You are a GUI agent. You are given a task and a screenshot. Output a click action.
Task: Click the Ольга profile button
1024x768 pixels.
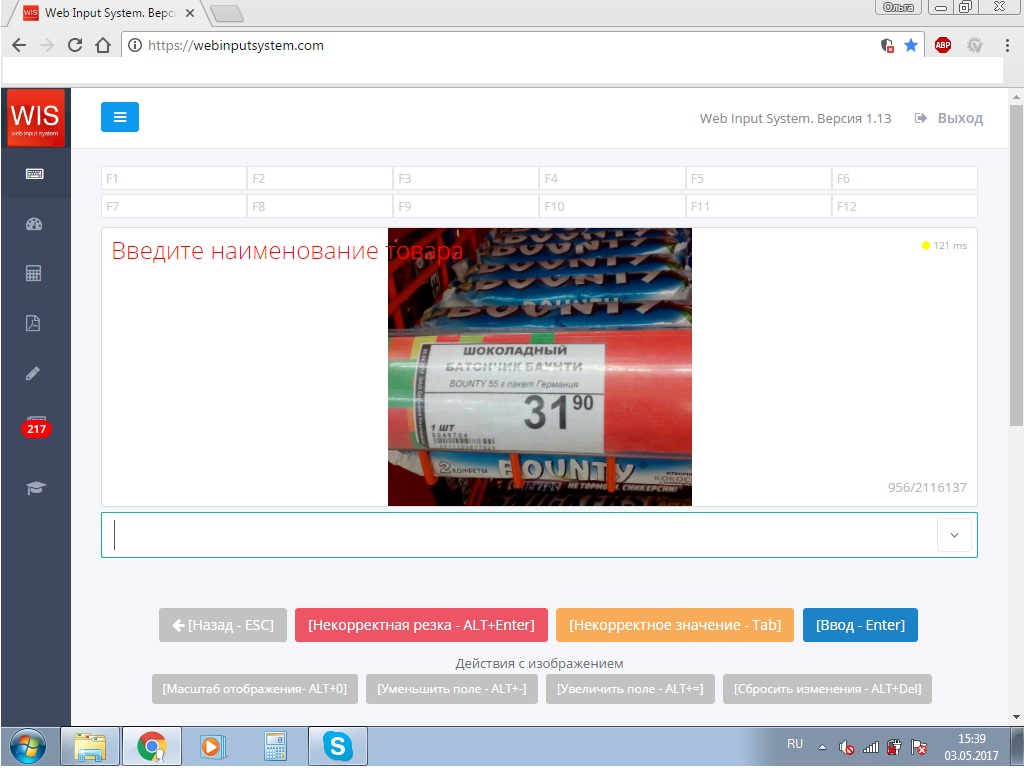point(898,7)
